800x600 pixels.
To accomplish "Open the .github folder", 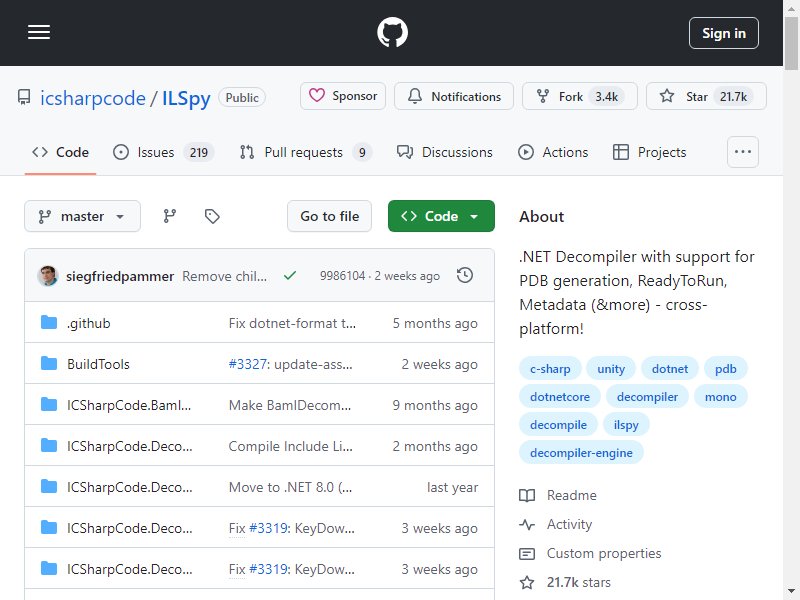I will tap(88, 323).
